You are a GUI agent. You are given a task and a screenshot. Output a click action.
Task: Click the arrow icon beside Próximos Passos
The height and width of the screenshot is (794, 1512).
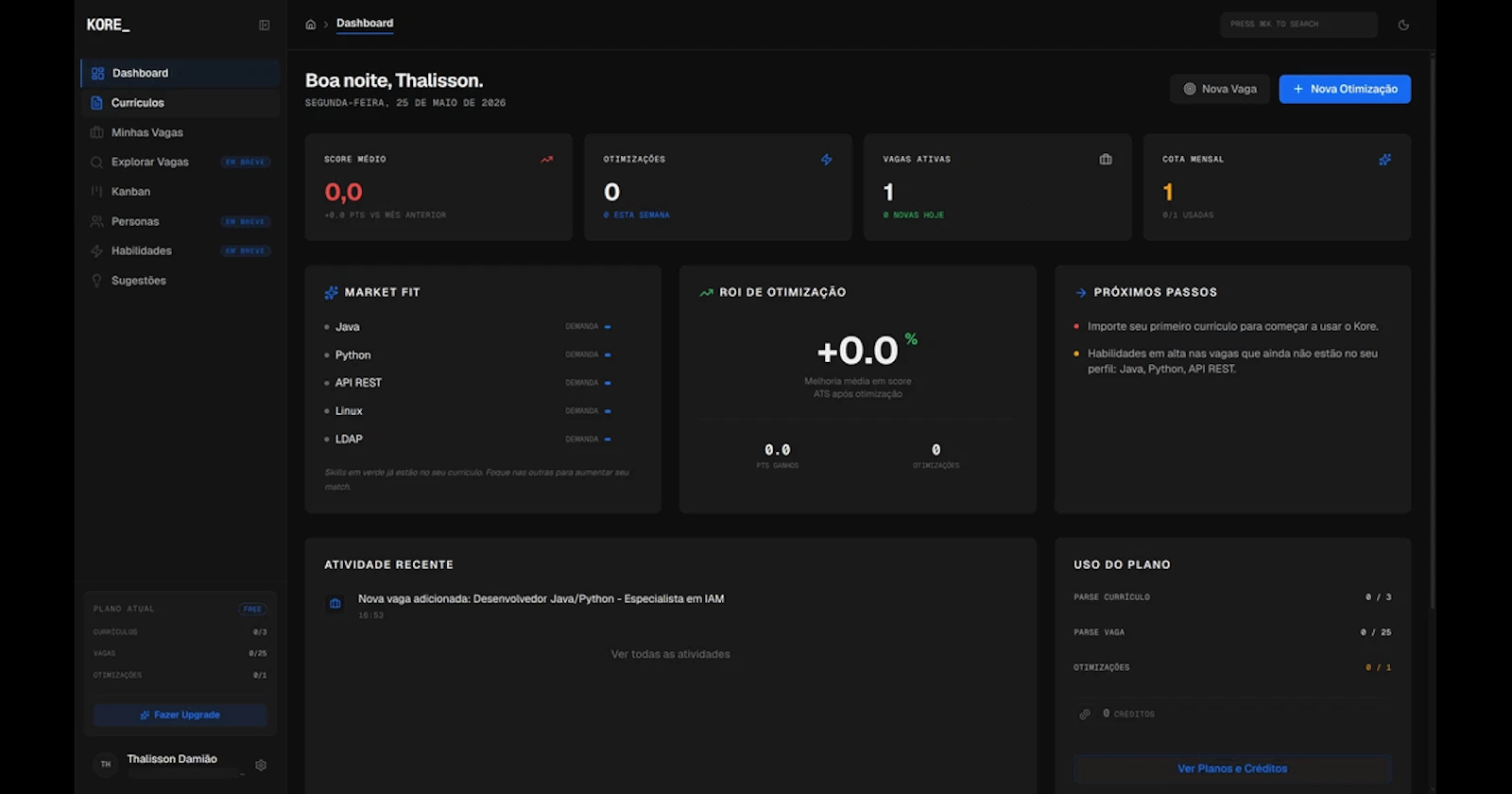coord(1081,293)
